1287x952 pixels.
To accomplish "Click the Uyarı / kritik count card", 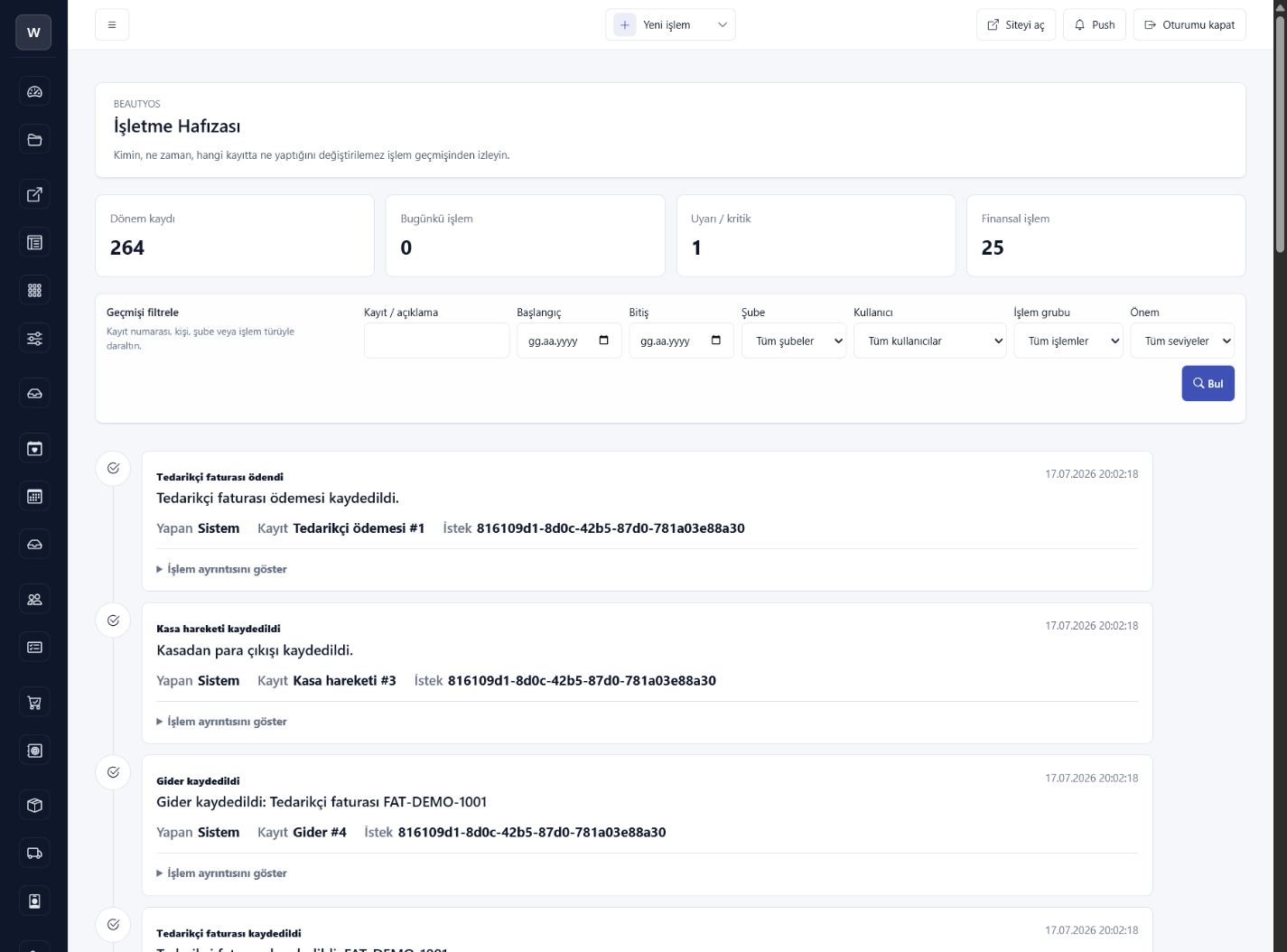I will (816, 236).
